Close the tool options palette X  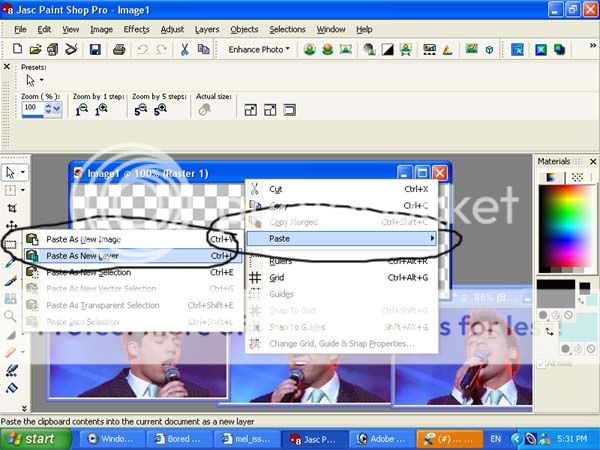[7, 67]
